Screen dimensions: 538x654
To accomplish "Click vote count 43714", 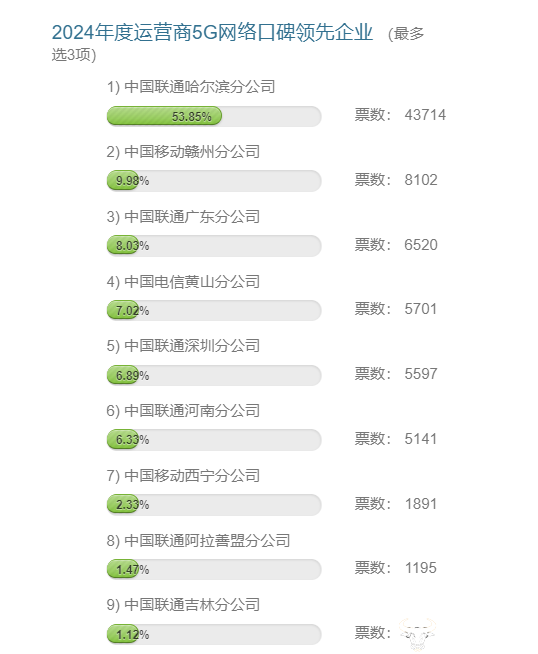I will (425, 115).
